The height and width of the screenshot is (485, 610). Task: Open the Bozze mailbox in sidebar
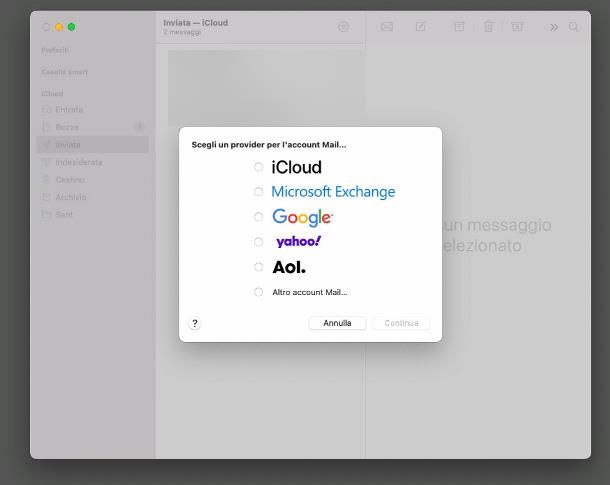click(x=93, y=127)
